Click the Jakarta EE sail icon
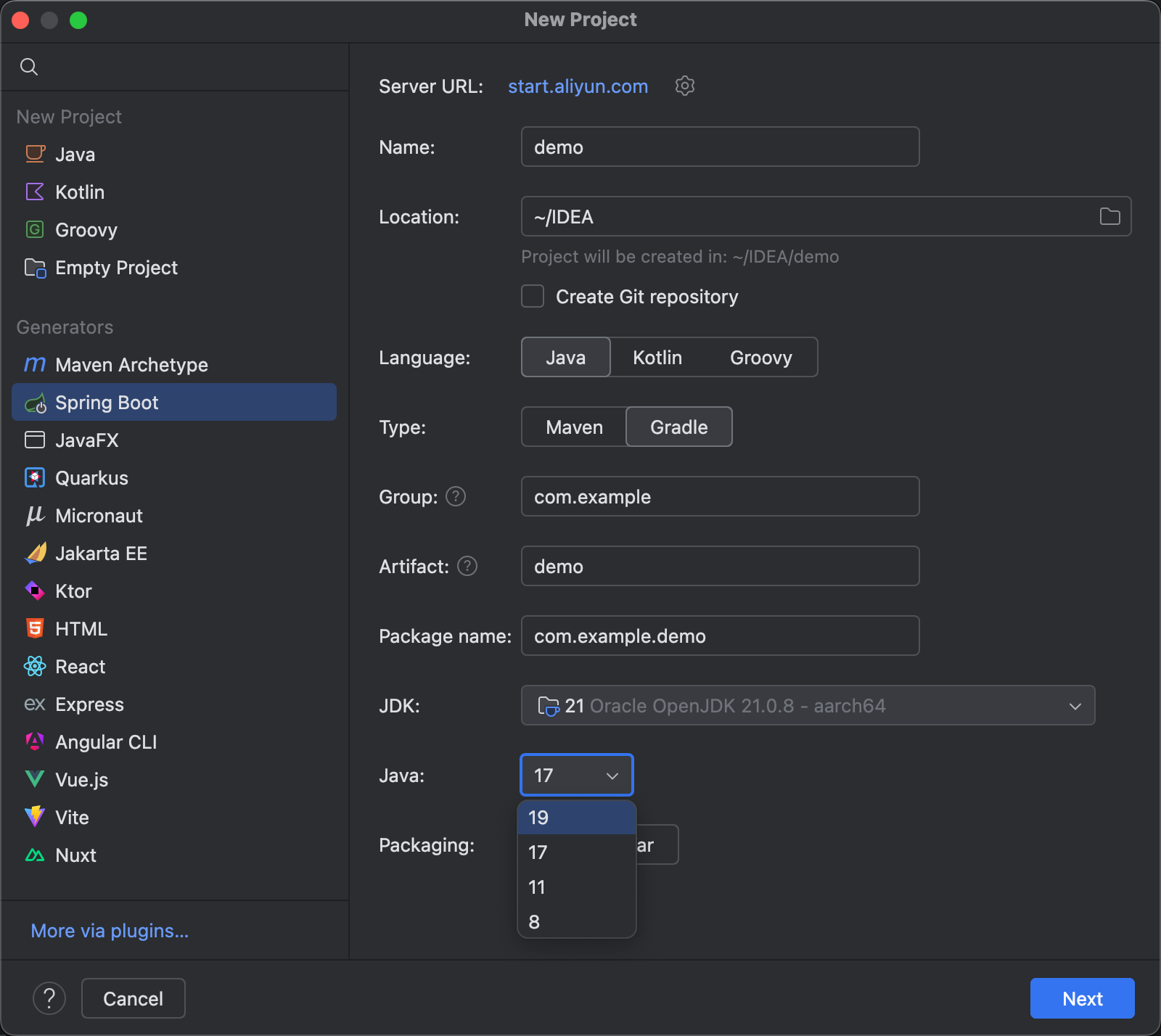The image size is (1161, 1036). (x=35, y=553)
